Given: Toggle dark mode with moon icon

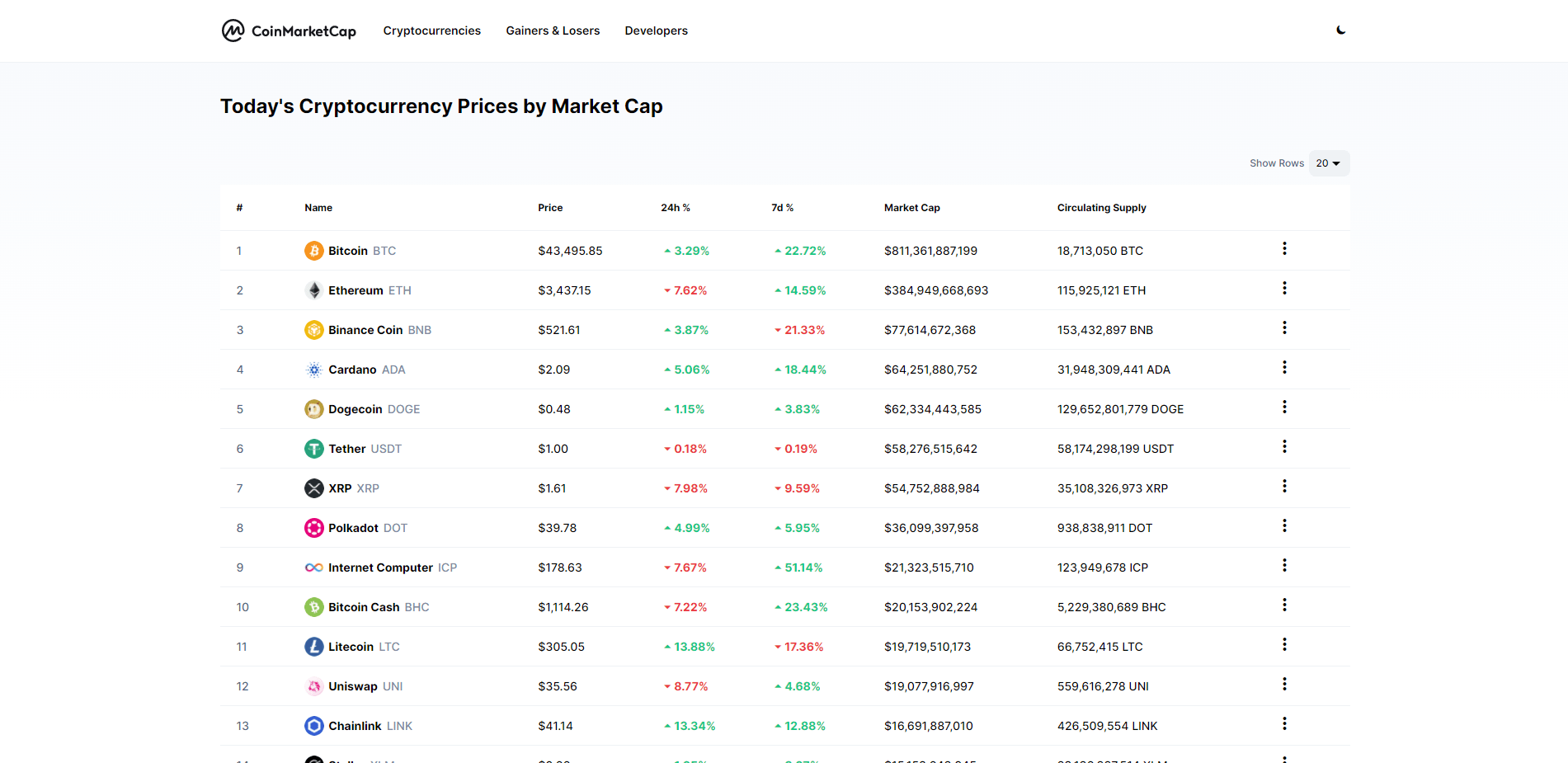Looking at the screenshot, I should pyautogui.click(x=1341, y=31).
